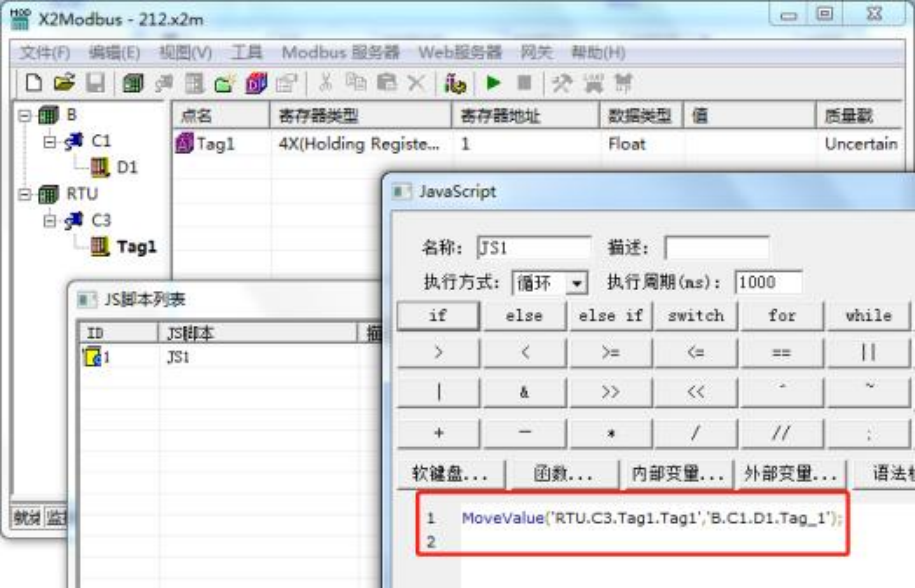
Task: Open the 帮助(H) menu
Action: [598, 53]
